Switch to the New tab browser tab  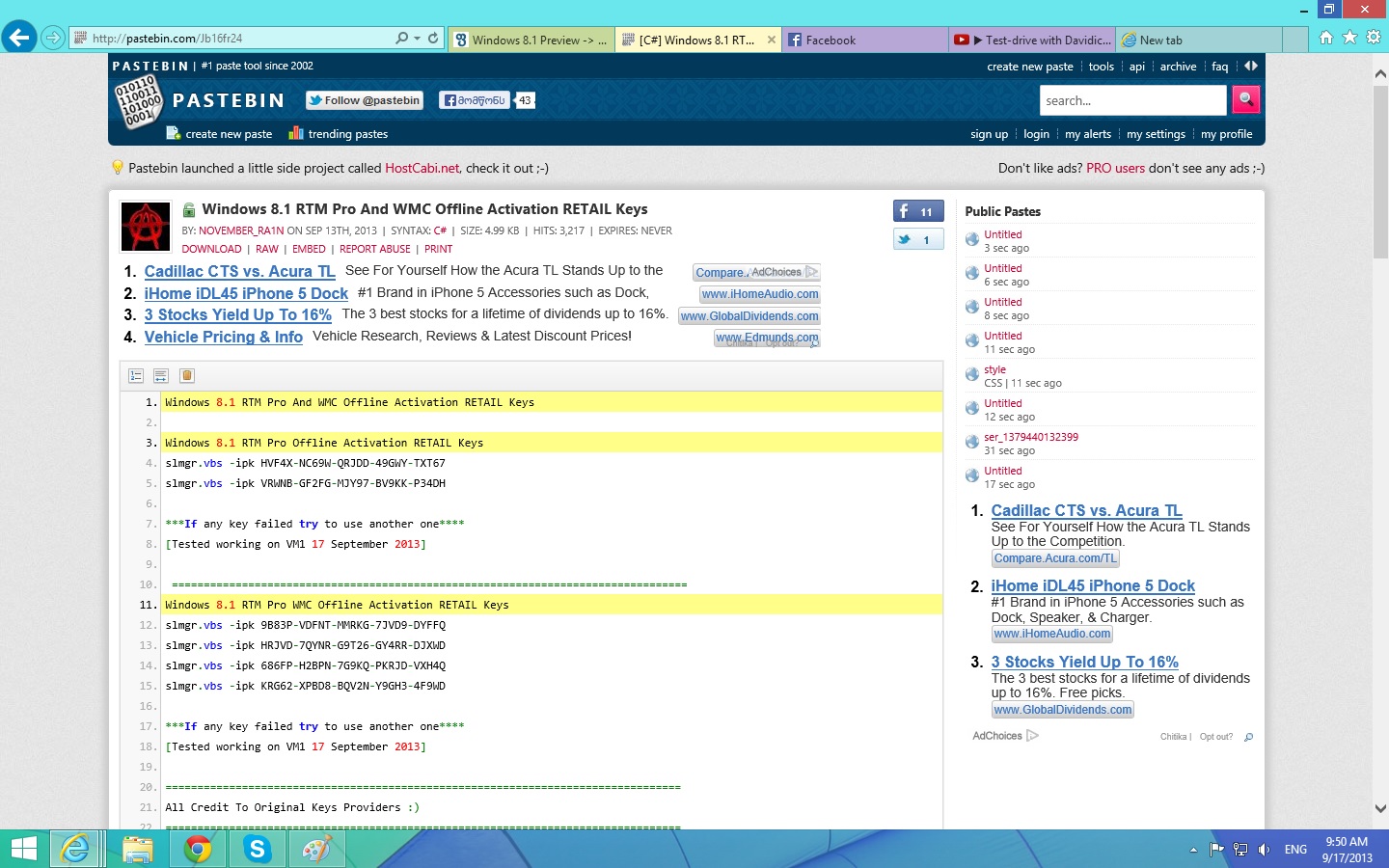pyautogui.click(x=1199, y=40)
